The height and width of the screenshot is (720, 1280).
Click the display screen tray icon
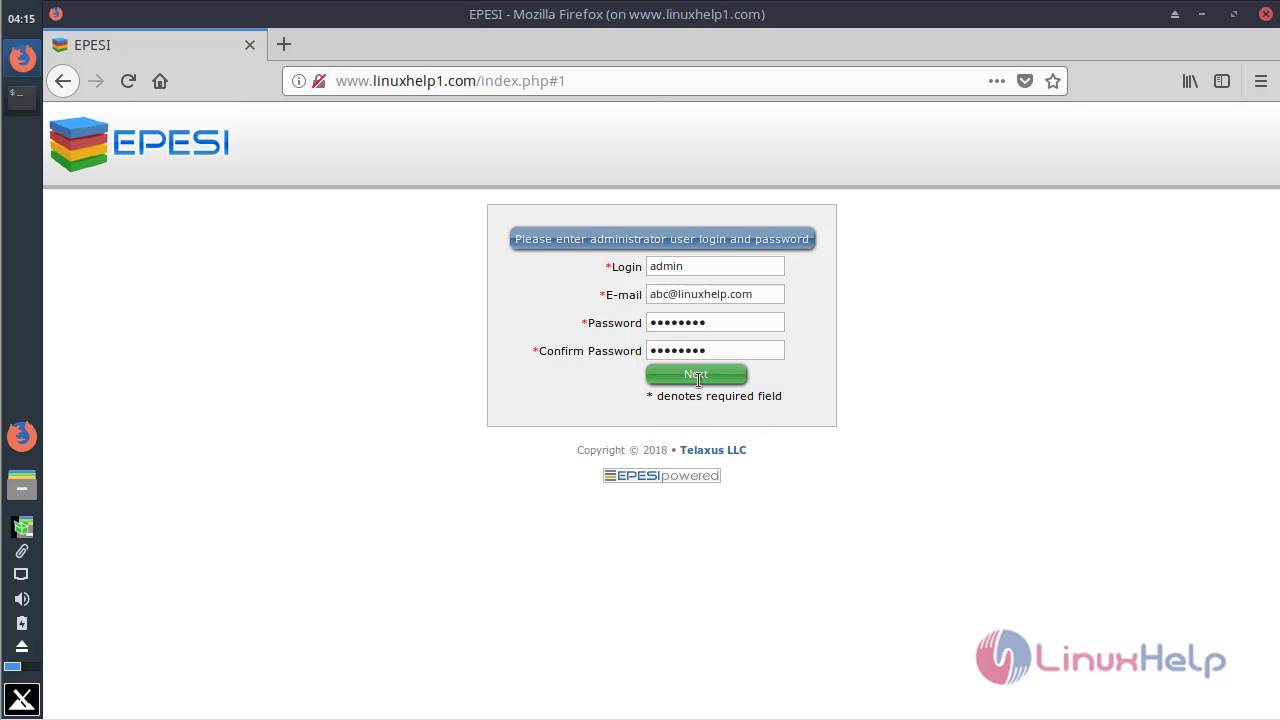(22, 575)
